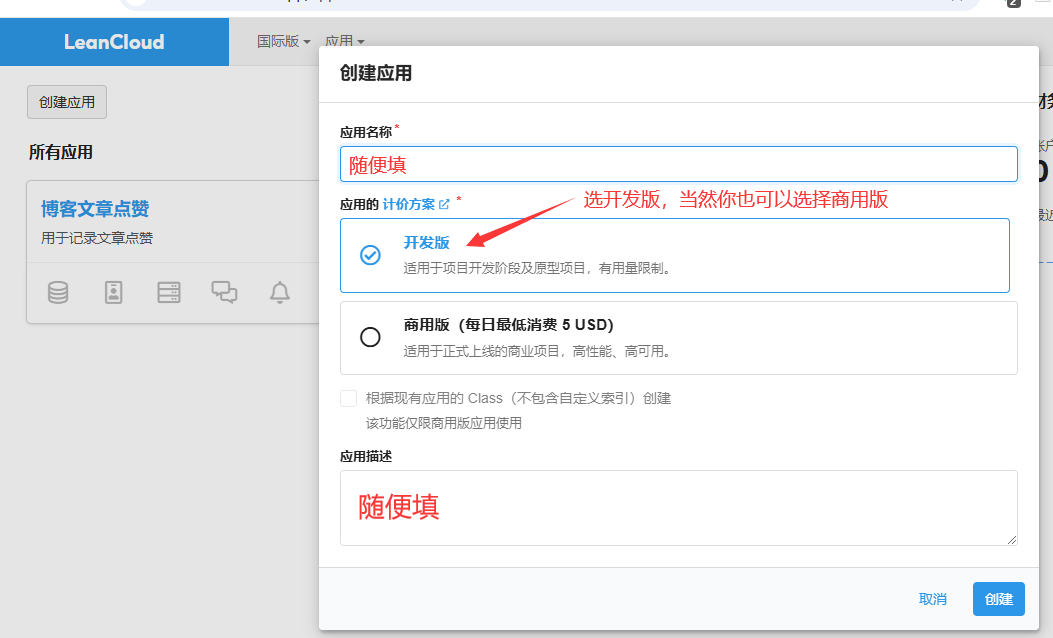Click the external link icon beside 计价方案
The image size is (1053, 638).
point(445,205)
